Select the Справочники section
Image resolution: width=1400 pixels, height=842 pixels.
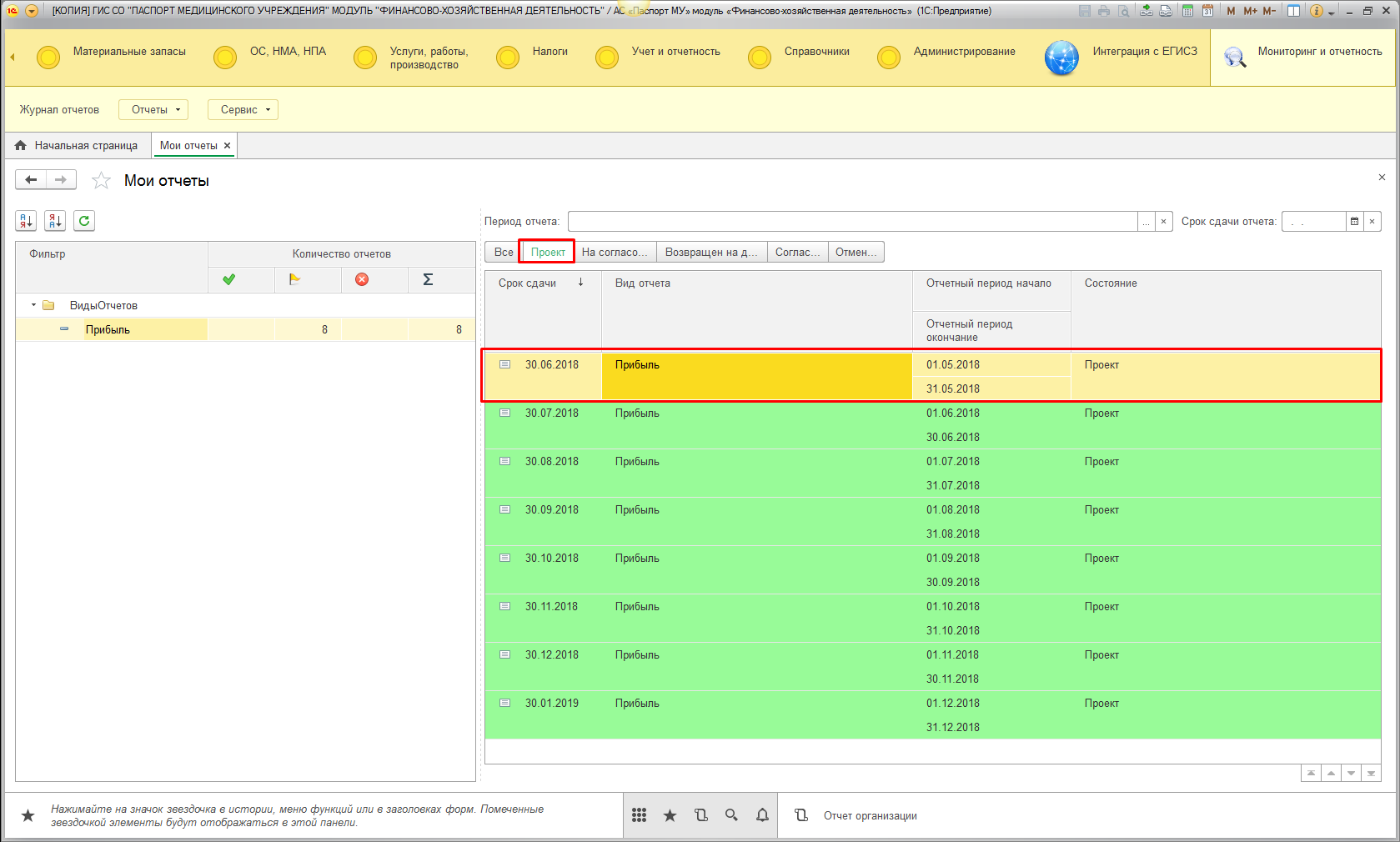pyautogui.click(x=816, y=52)
